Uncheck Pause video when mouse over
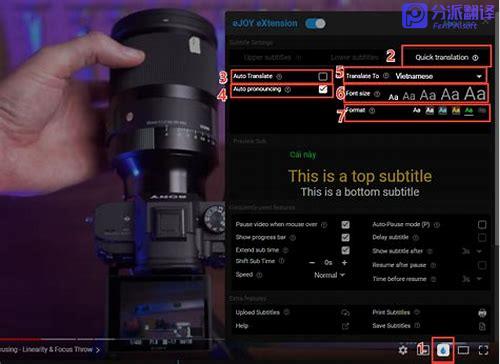The width and height of the screenshot is (500, 364). coord(345,225)
